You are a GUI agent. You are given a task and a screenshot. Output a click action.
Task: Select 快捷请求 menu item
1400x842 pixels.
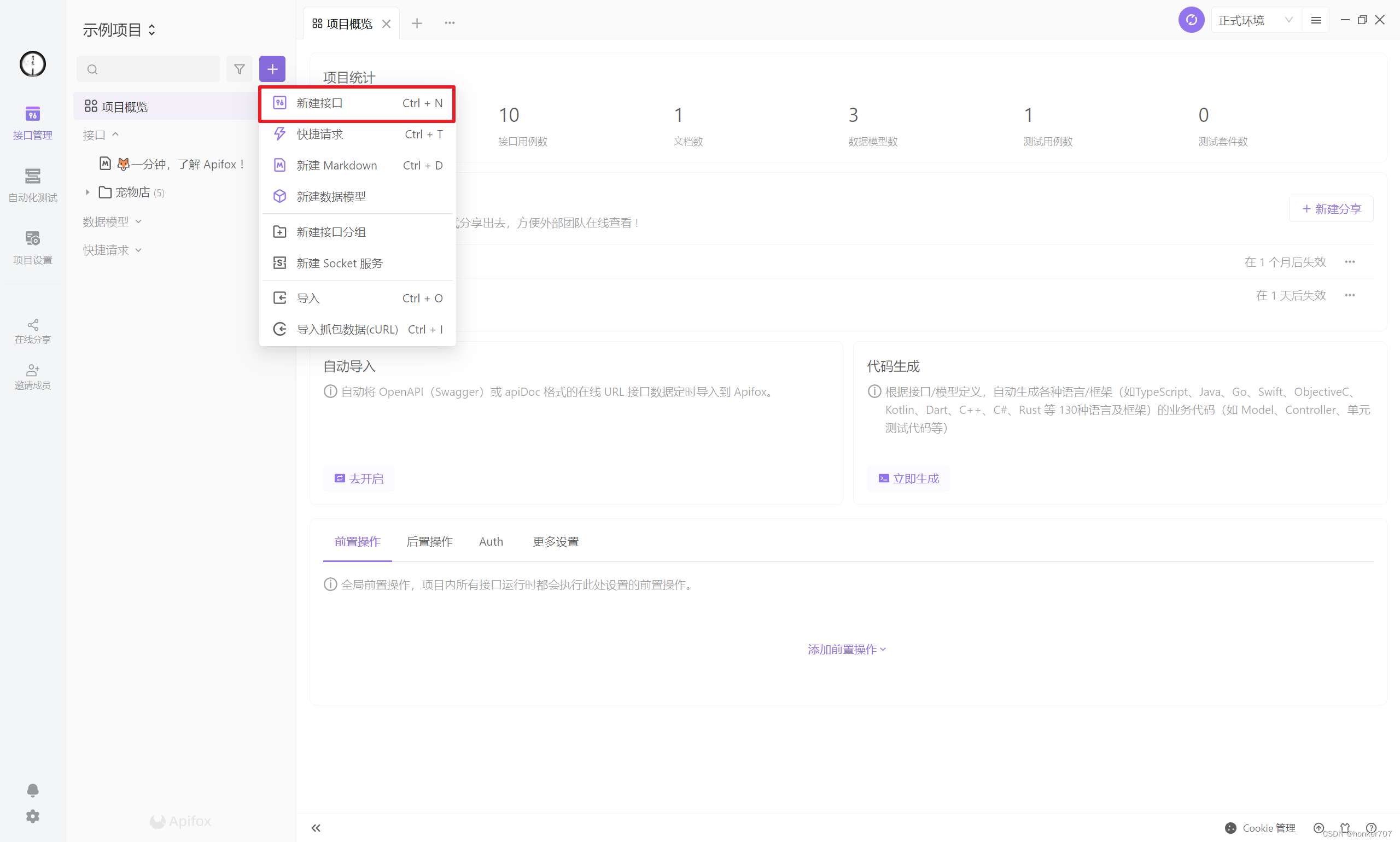pos(357,135)
